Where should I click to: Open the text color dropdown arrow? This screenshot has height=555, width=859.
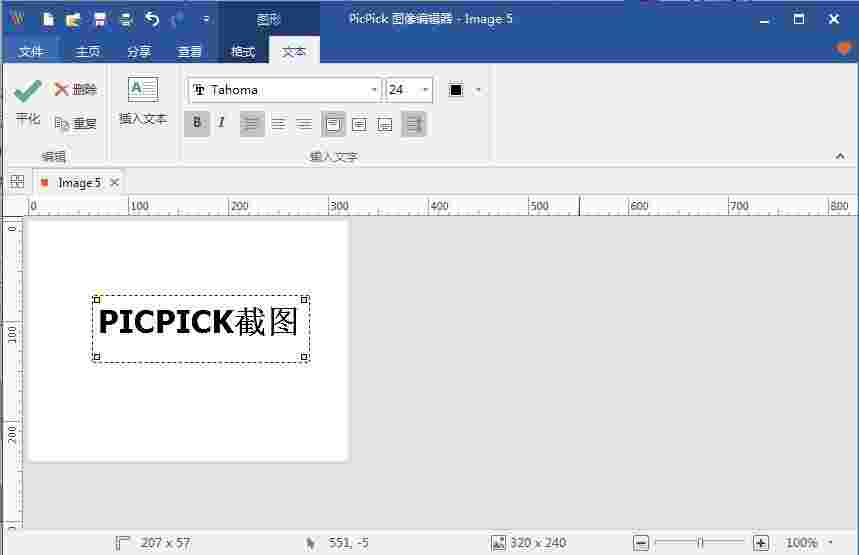coord(478,89)
